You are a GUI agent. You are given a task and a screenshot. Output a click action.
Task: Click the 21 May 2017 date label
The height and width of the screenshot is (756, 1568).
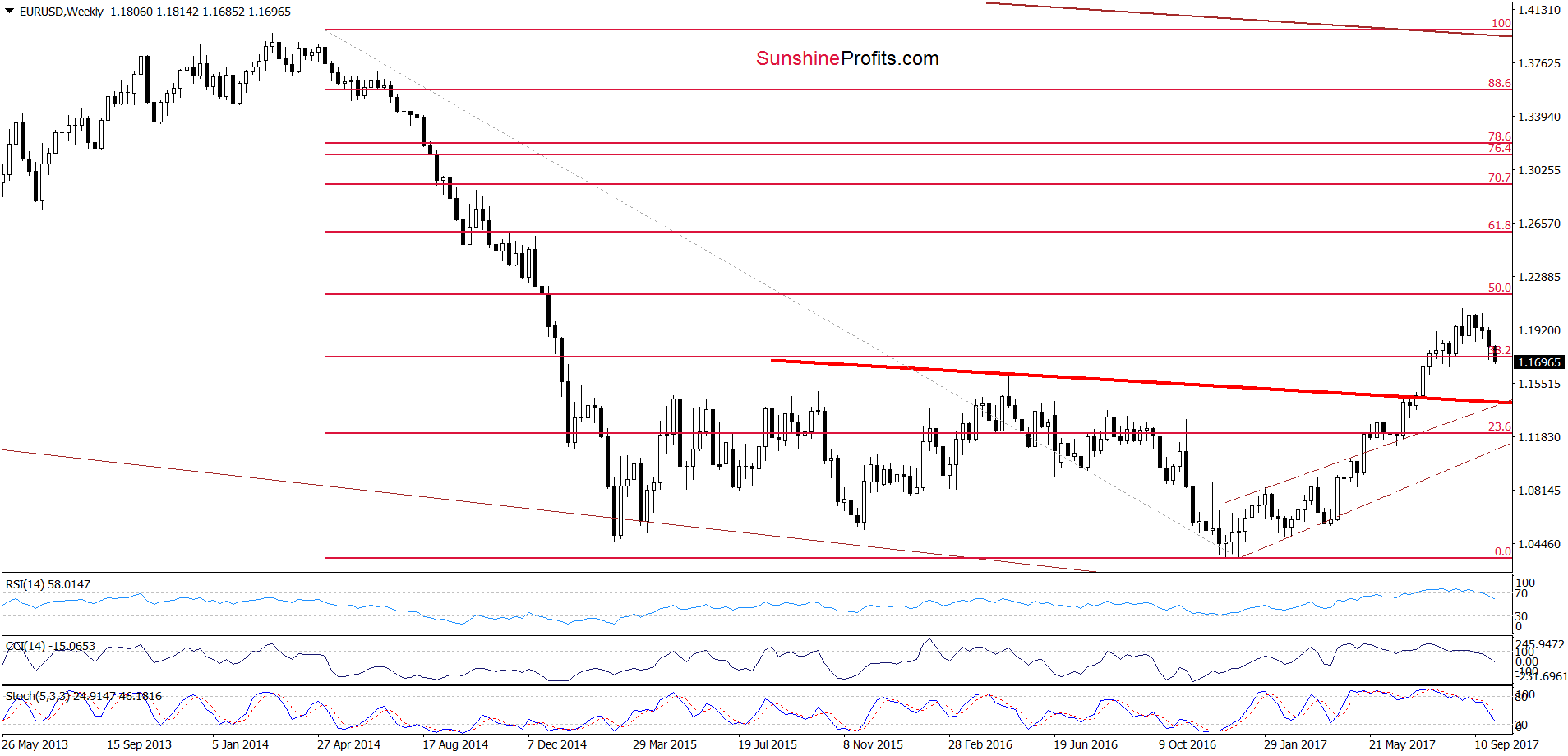pyautogui.click(x=1402, y=744)
